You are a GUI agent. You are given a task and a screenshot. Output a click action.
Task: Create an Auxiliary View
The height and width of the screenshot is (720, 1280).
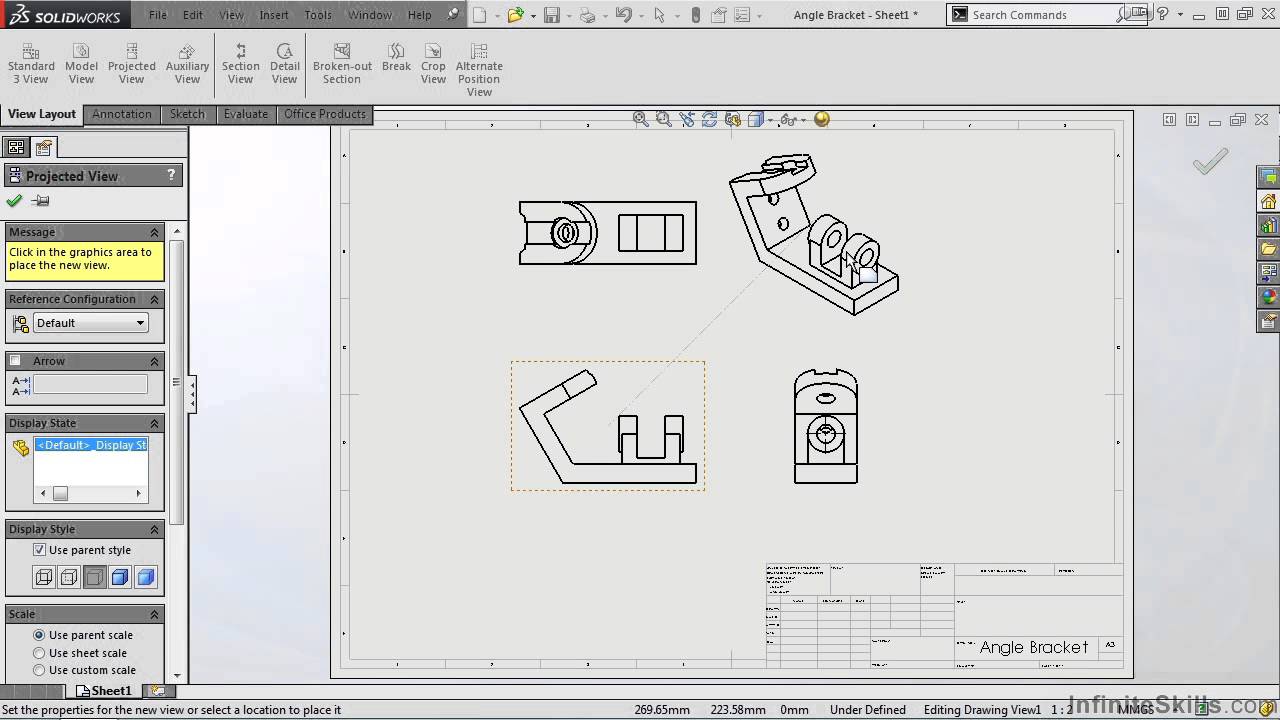[x=187, y=64]
